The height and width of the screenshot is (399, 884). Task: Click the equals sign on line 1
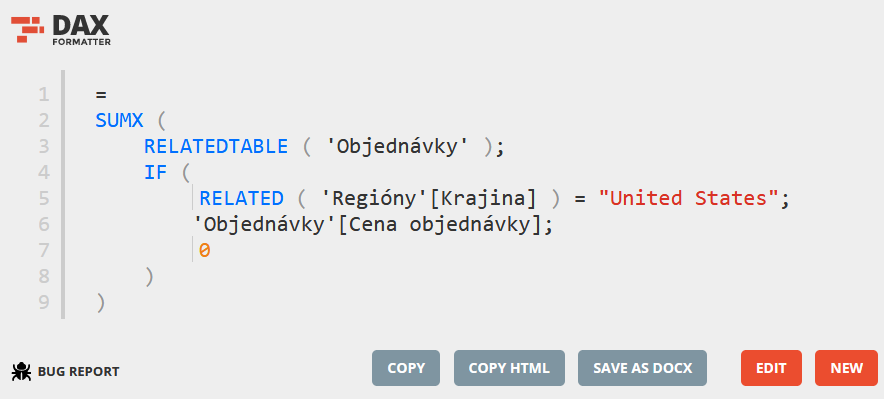(x=101, y=94)
